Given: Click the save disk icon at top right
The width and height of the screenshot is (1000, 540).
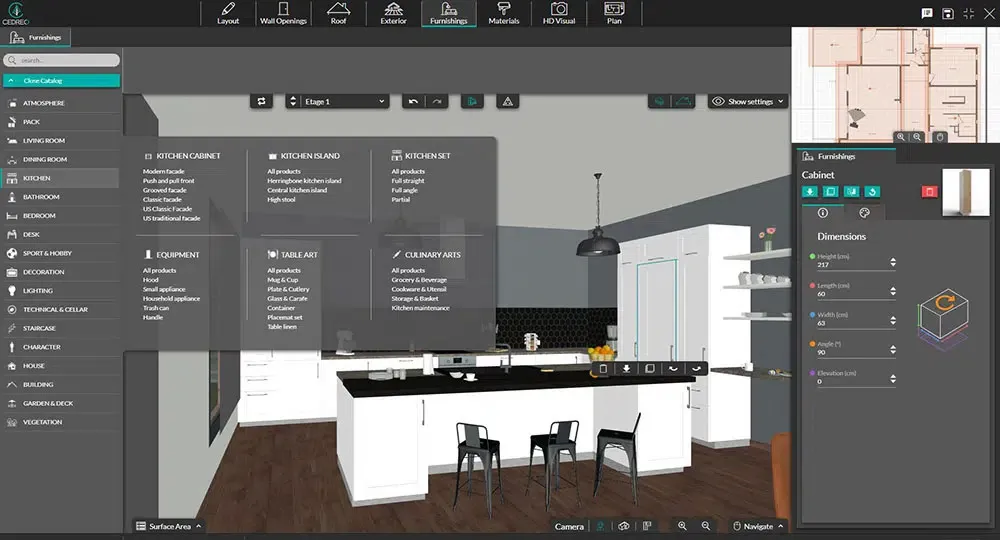Looking at the screenshot, I should (947, 13).
